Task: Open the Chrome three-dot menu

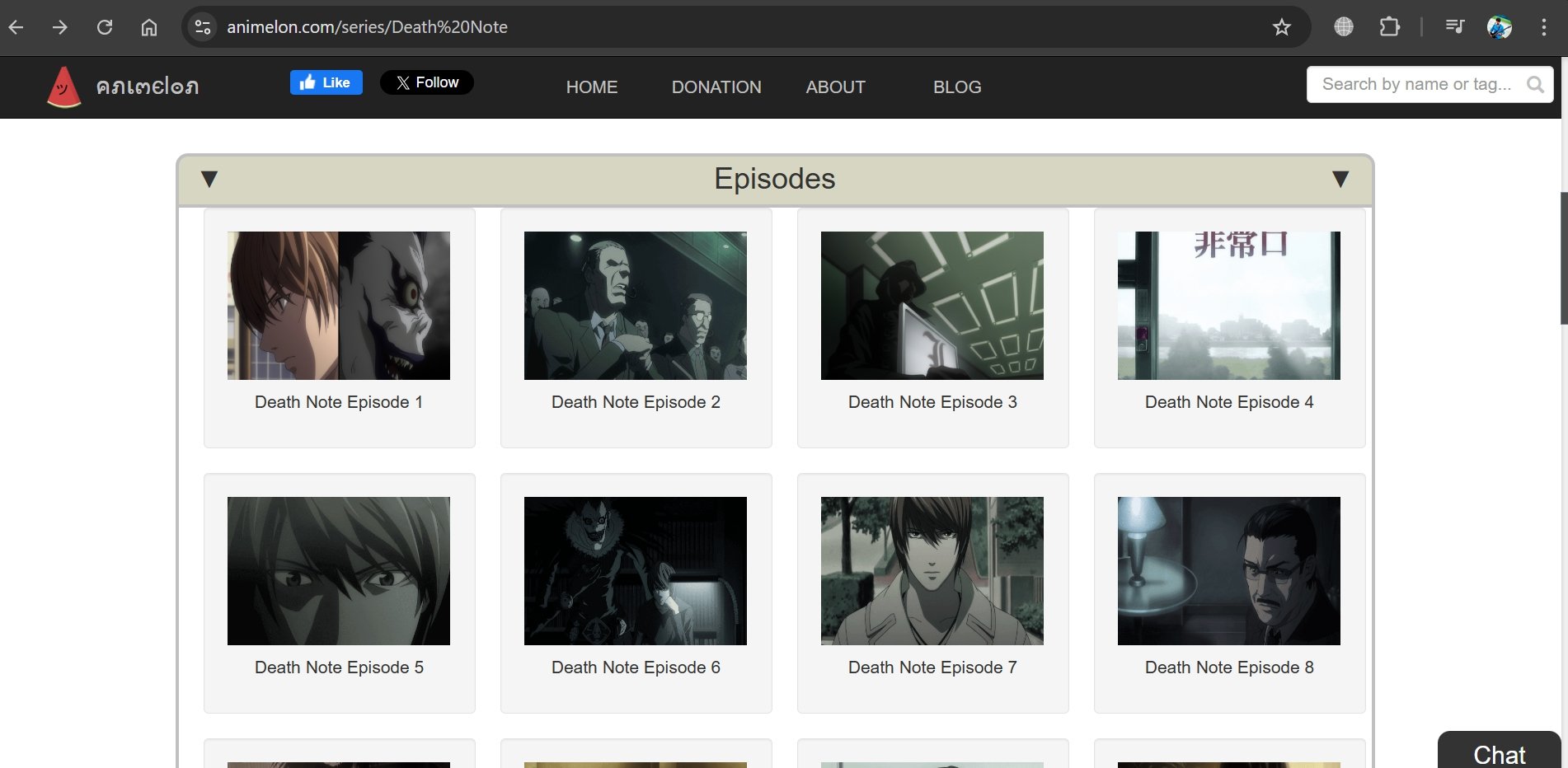Action: pyautogui.click(x=1544, y=27)
